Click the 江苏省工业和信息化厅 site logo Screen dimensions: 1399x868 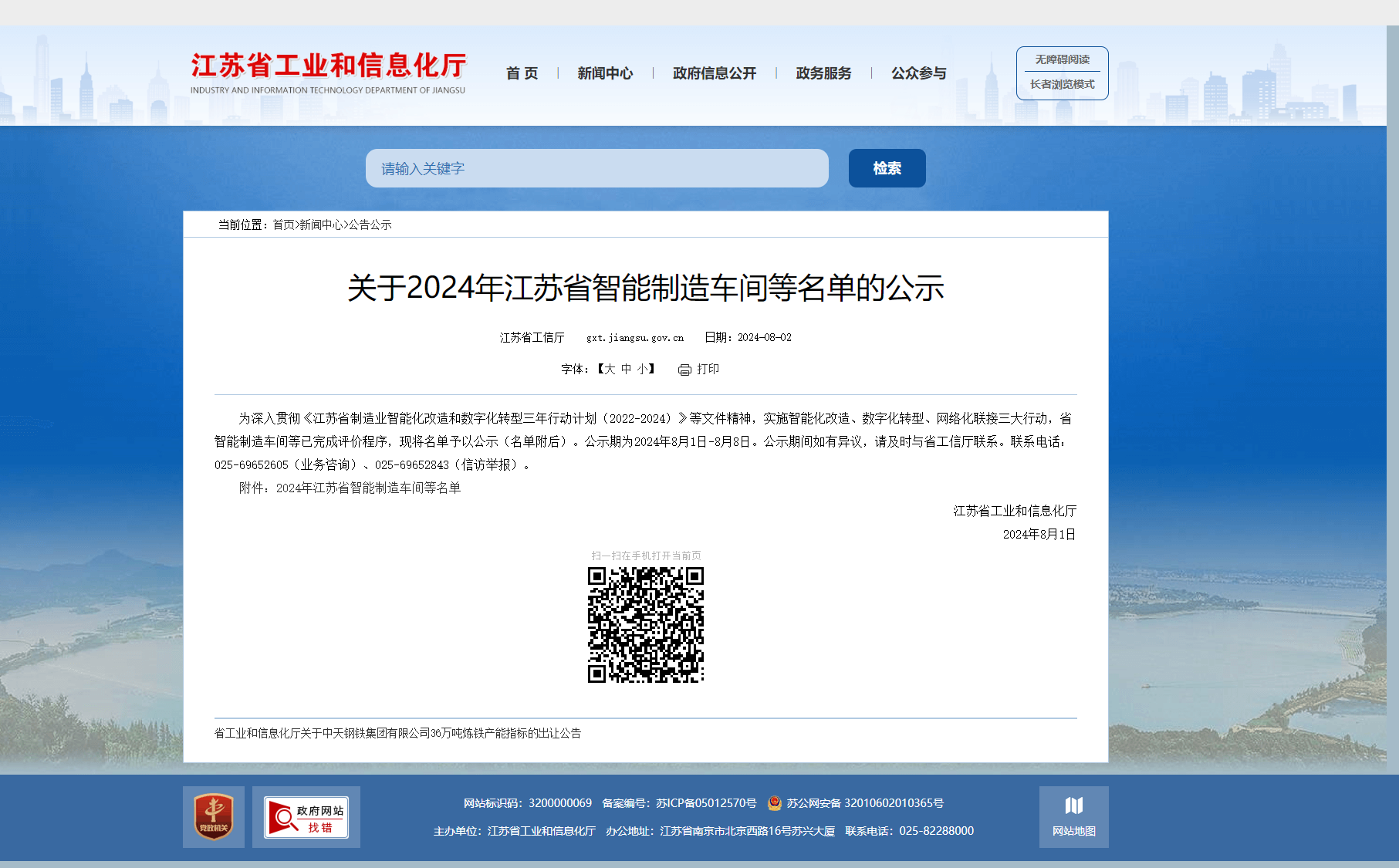[328, 73]
